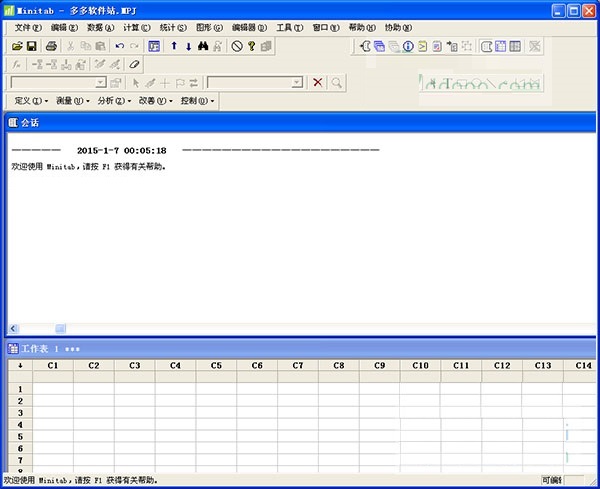Click the 工作表 1 worksheet title bar
The width and height of the screenshot is (600, 489).
[300, 349]
